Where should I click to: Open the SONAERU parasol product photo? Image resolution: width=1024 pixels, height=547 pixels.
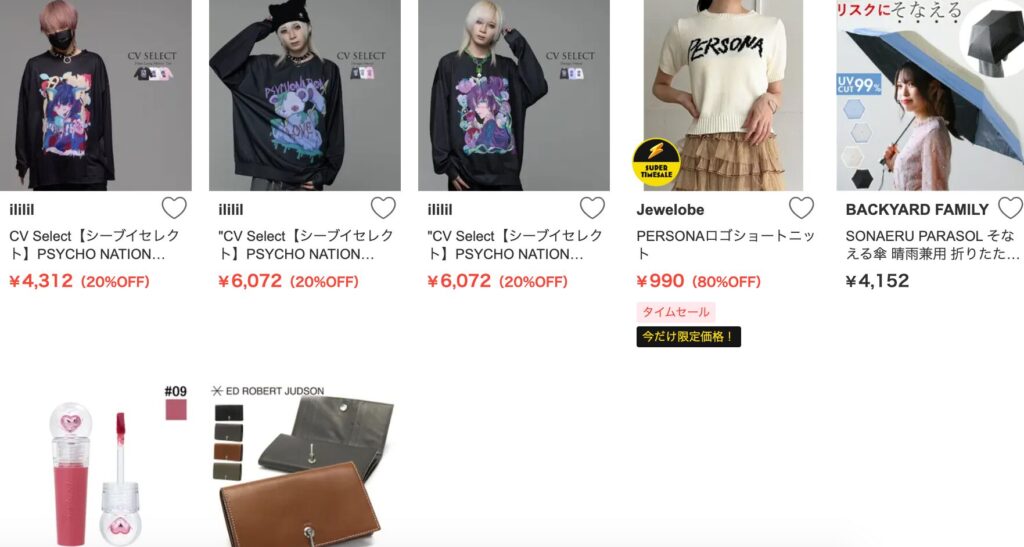pos(930,95)
